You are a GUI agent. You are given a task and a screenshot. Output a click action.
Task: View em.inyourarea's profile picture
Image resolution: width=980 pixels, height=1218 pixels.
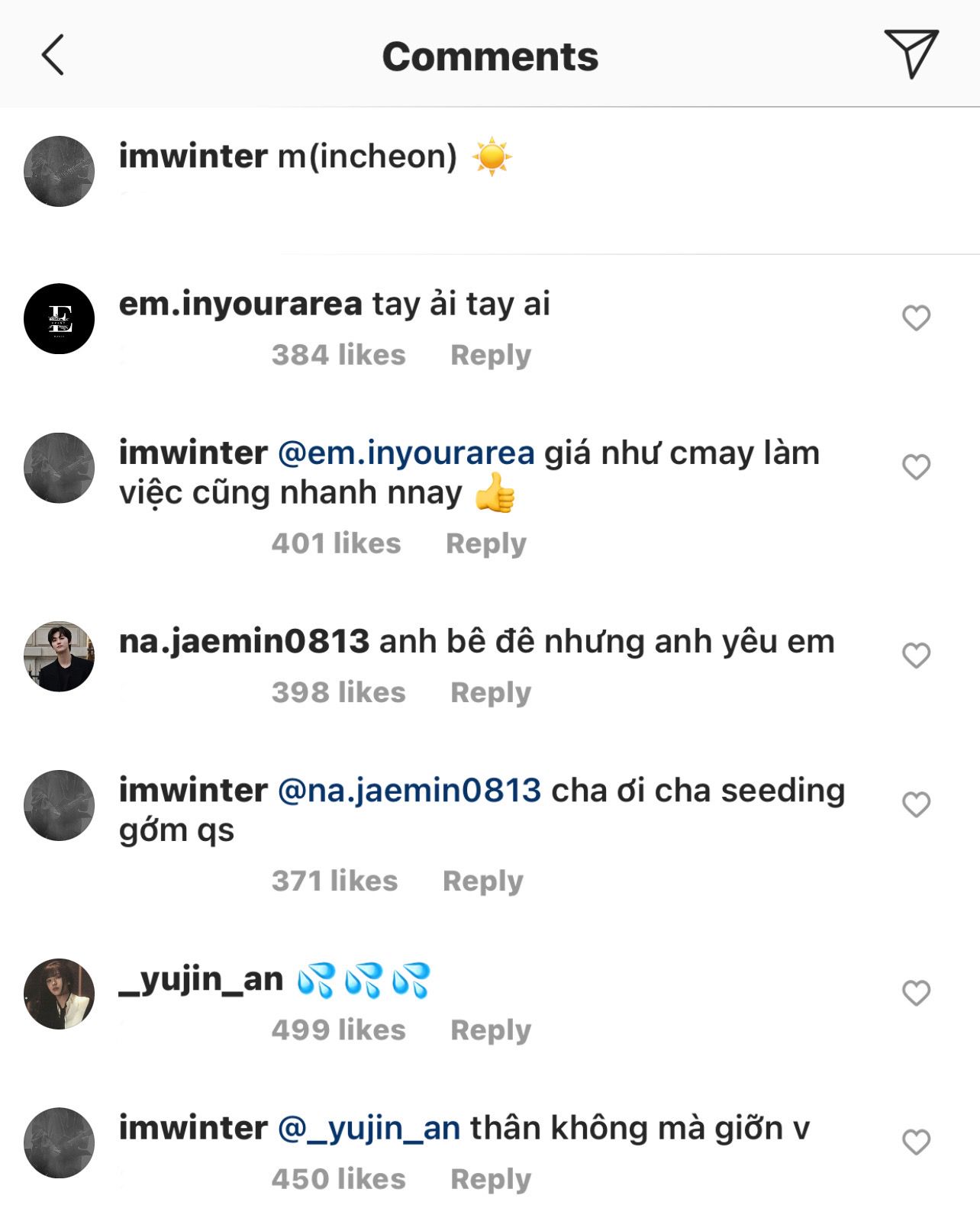[x=60, y=319]
